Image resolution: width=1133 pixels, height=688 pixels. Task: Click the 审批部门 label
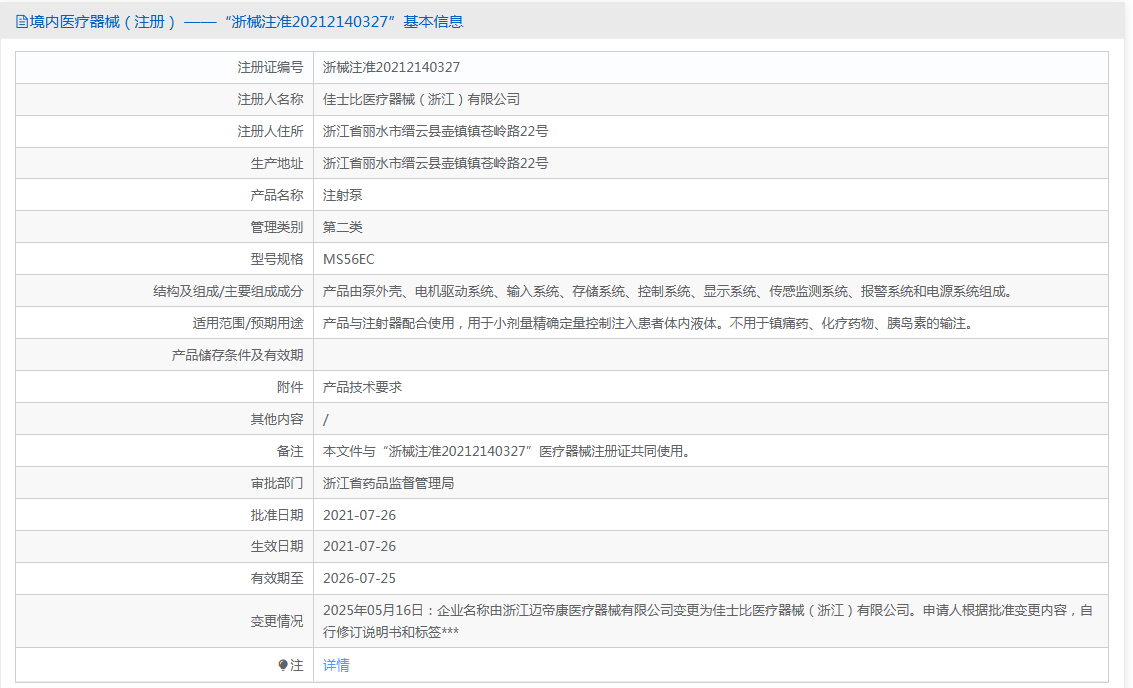[x=277, y=483]
